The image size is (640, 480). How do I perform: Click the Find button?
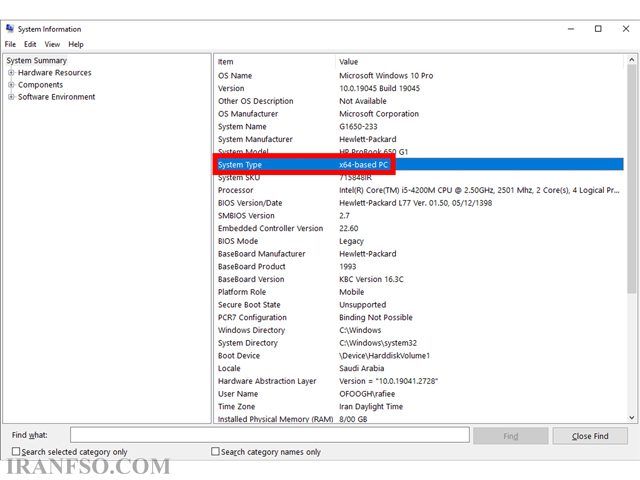(511, 436)
